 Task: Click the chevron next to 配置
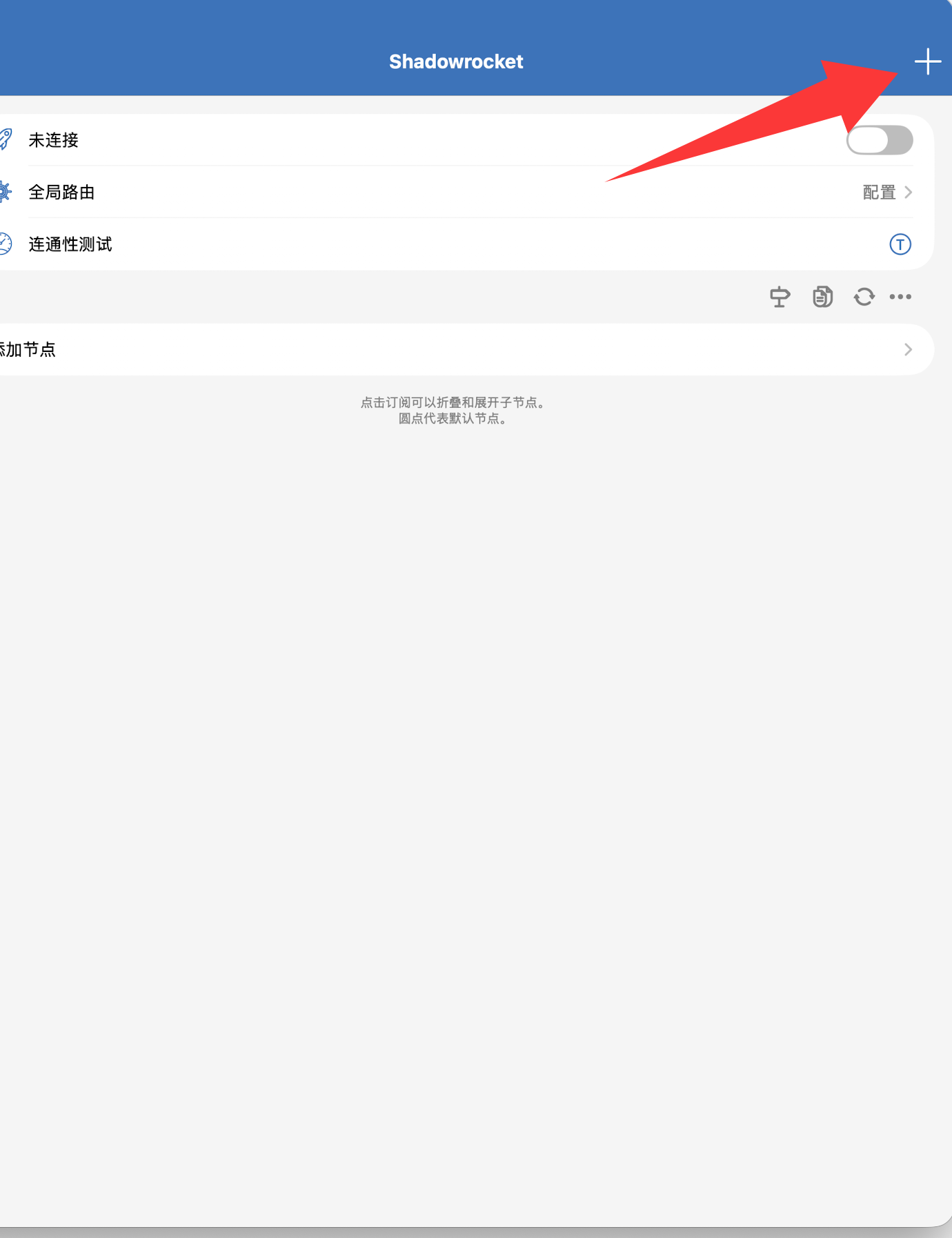[x=908, y=192]
